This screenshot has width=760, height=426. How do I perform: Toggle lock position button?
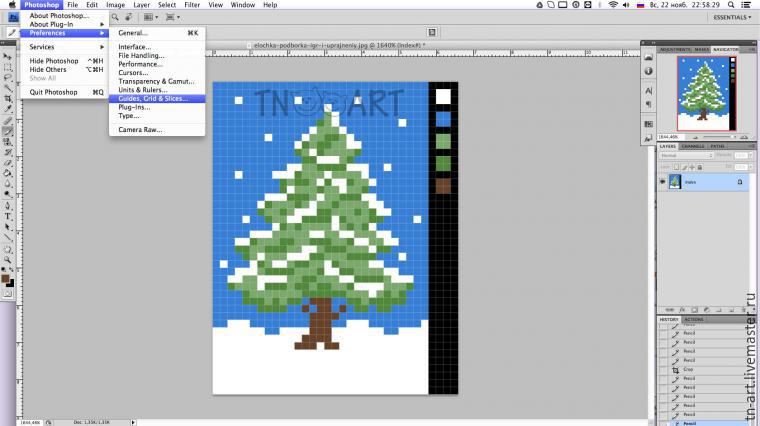click(x=692, y=167)
